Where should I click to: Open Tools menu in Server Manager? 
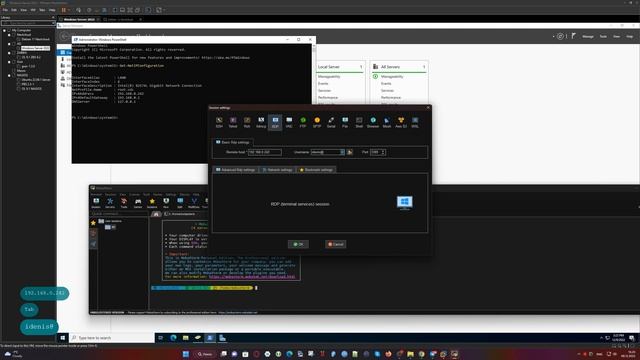pyautogui.click(x=603, y=37)
